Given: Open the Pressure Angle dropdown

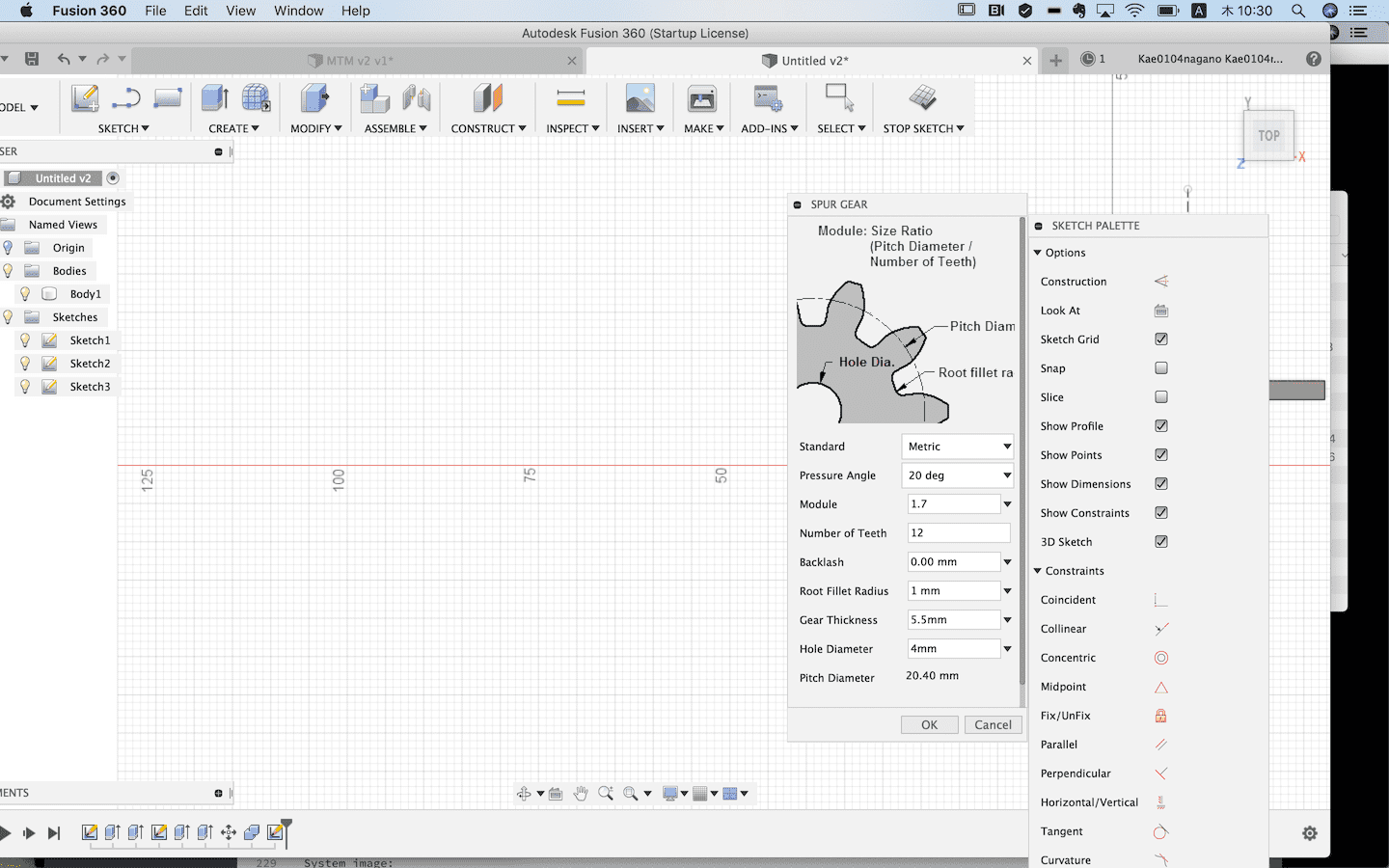Looking at the screenshot, I should (x=958, y=475).
